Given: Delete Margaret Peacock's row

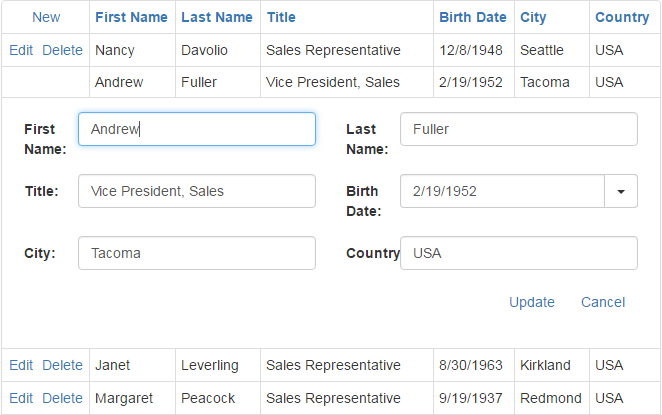Looking at the screenshot, I should (62, 398).
